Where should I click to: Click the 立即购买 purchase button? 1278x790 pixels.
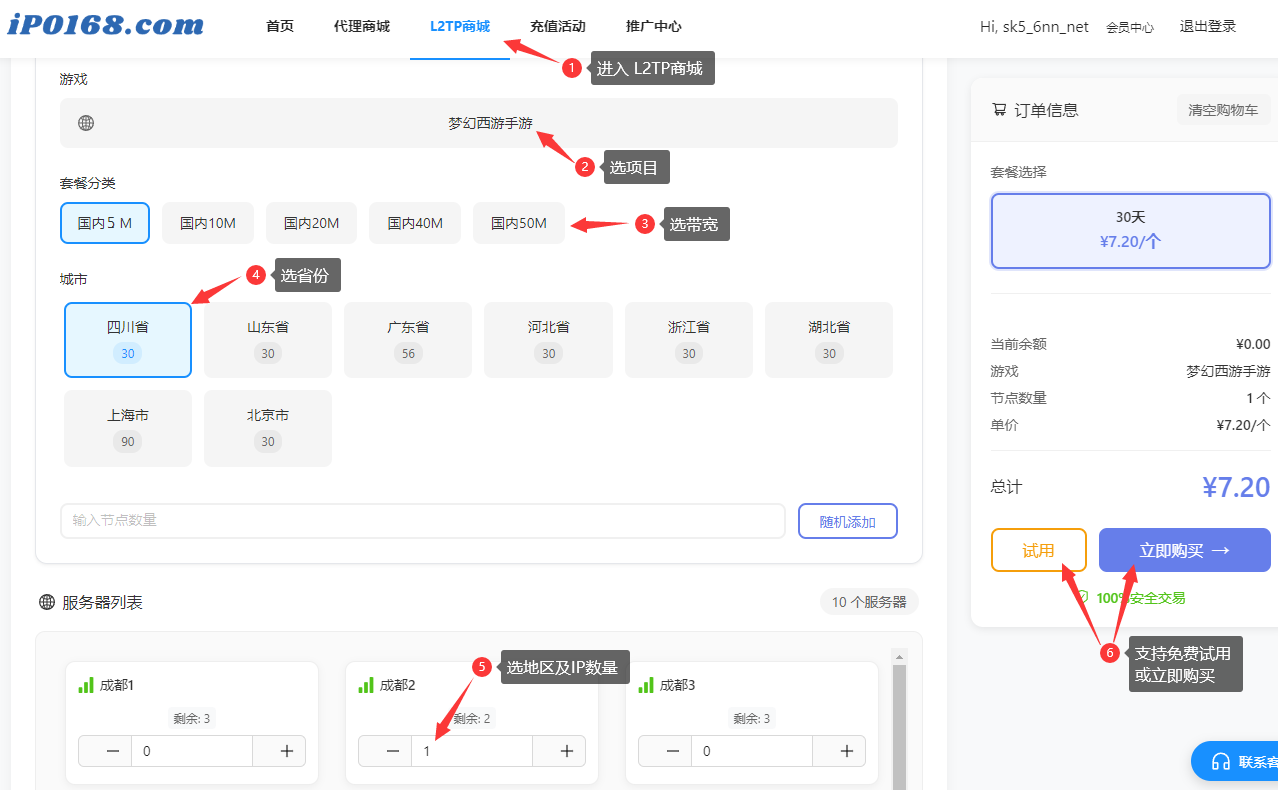coord(1184,549)
